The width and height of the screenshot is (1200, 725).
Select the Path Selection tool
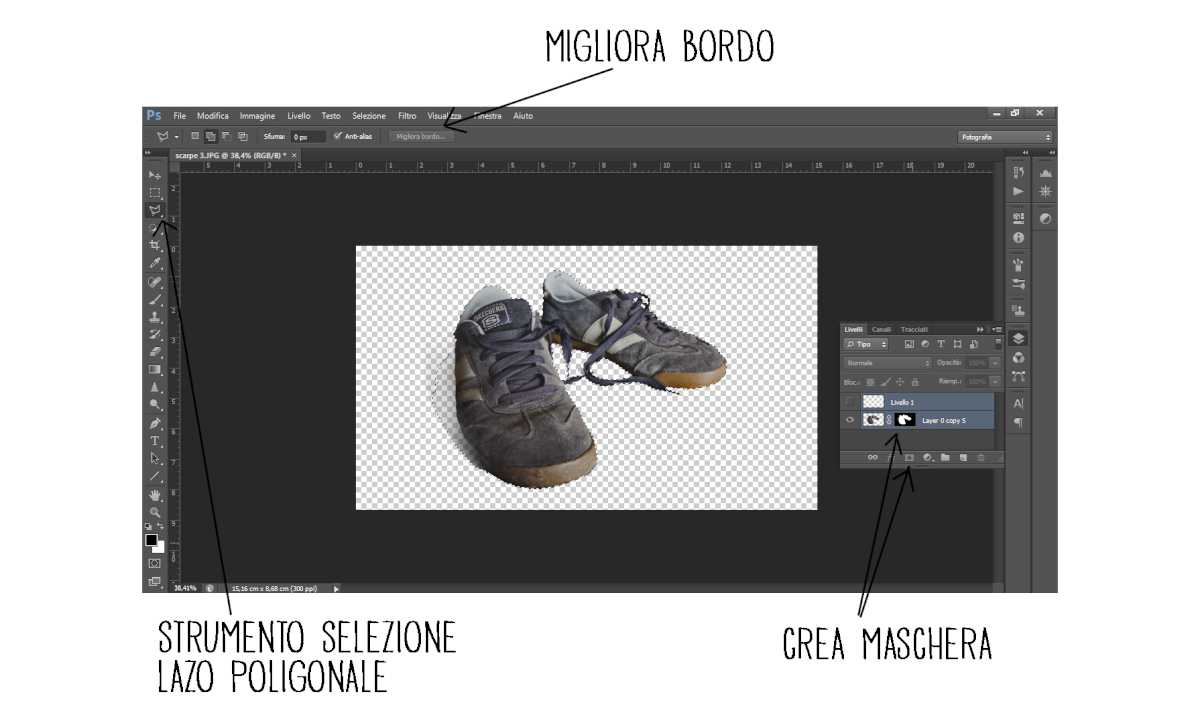(154, 458)
